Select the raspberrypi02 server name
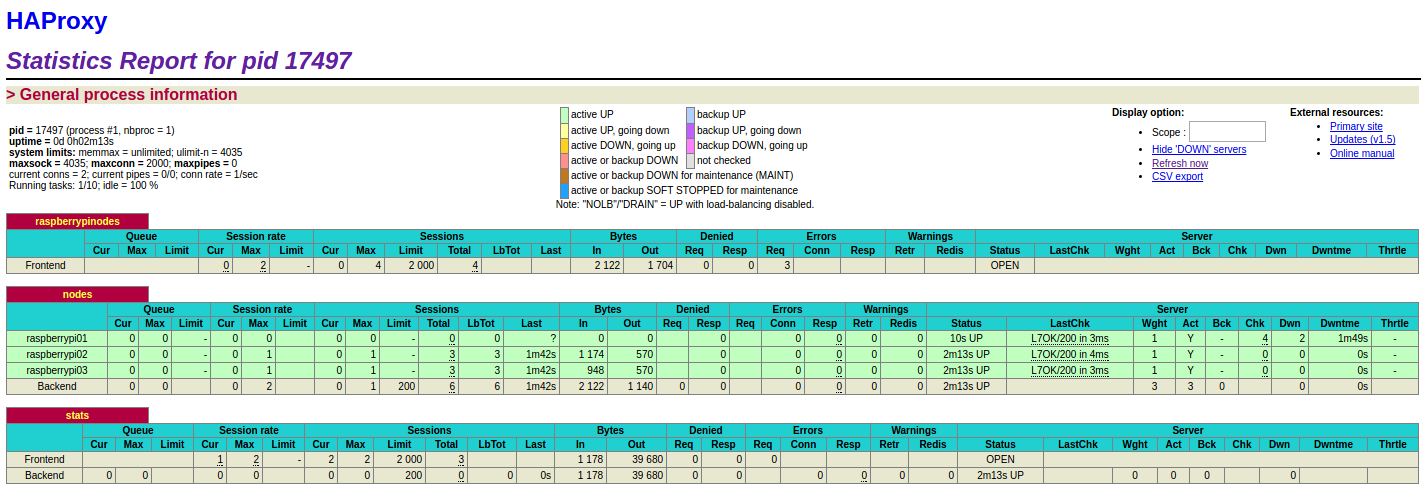The height and width of the screenshot is (491, 1421). coord(57,354)
